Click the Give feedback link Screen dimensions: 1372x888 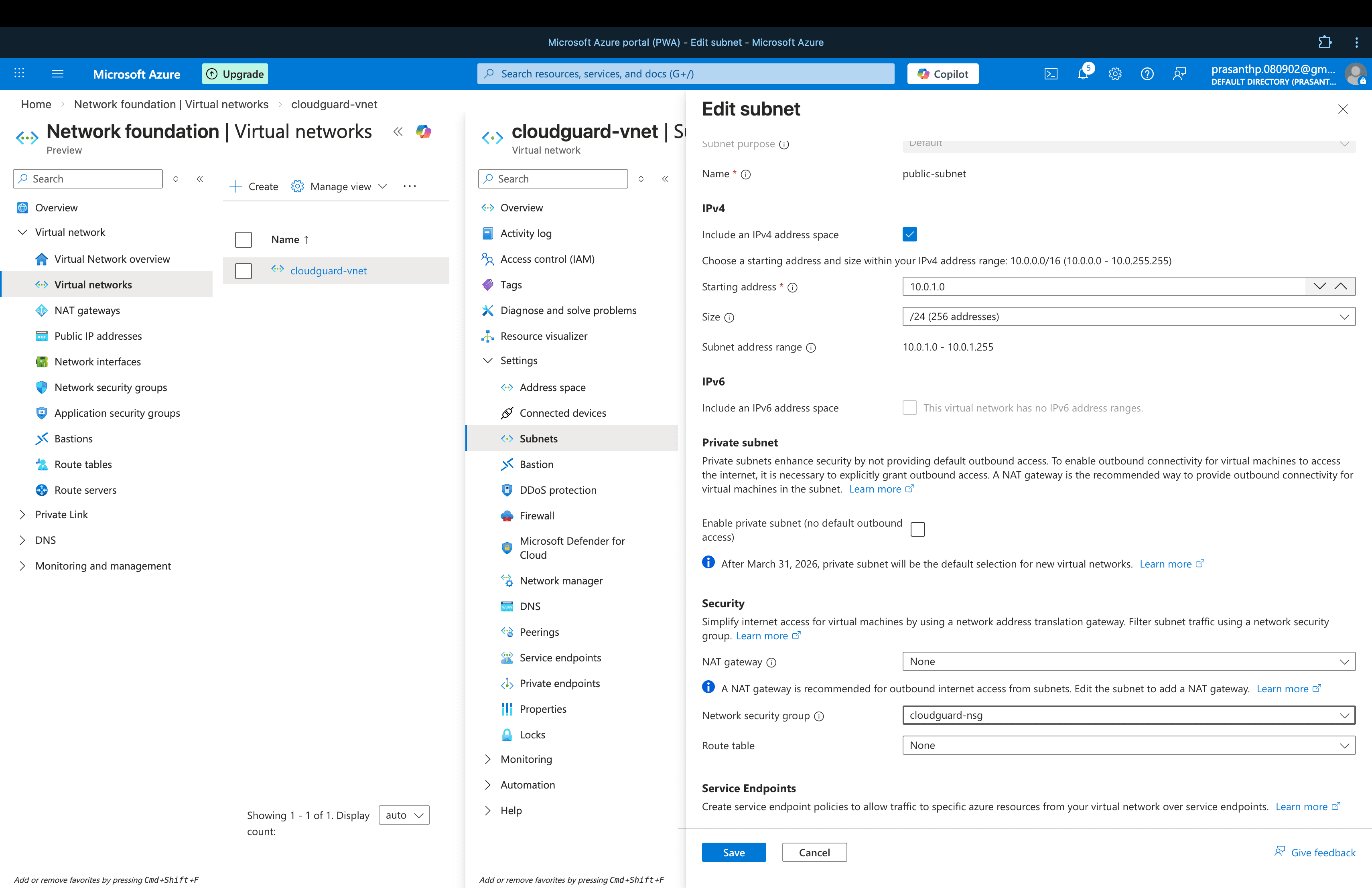point(1322,852)
